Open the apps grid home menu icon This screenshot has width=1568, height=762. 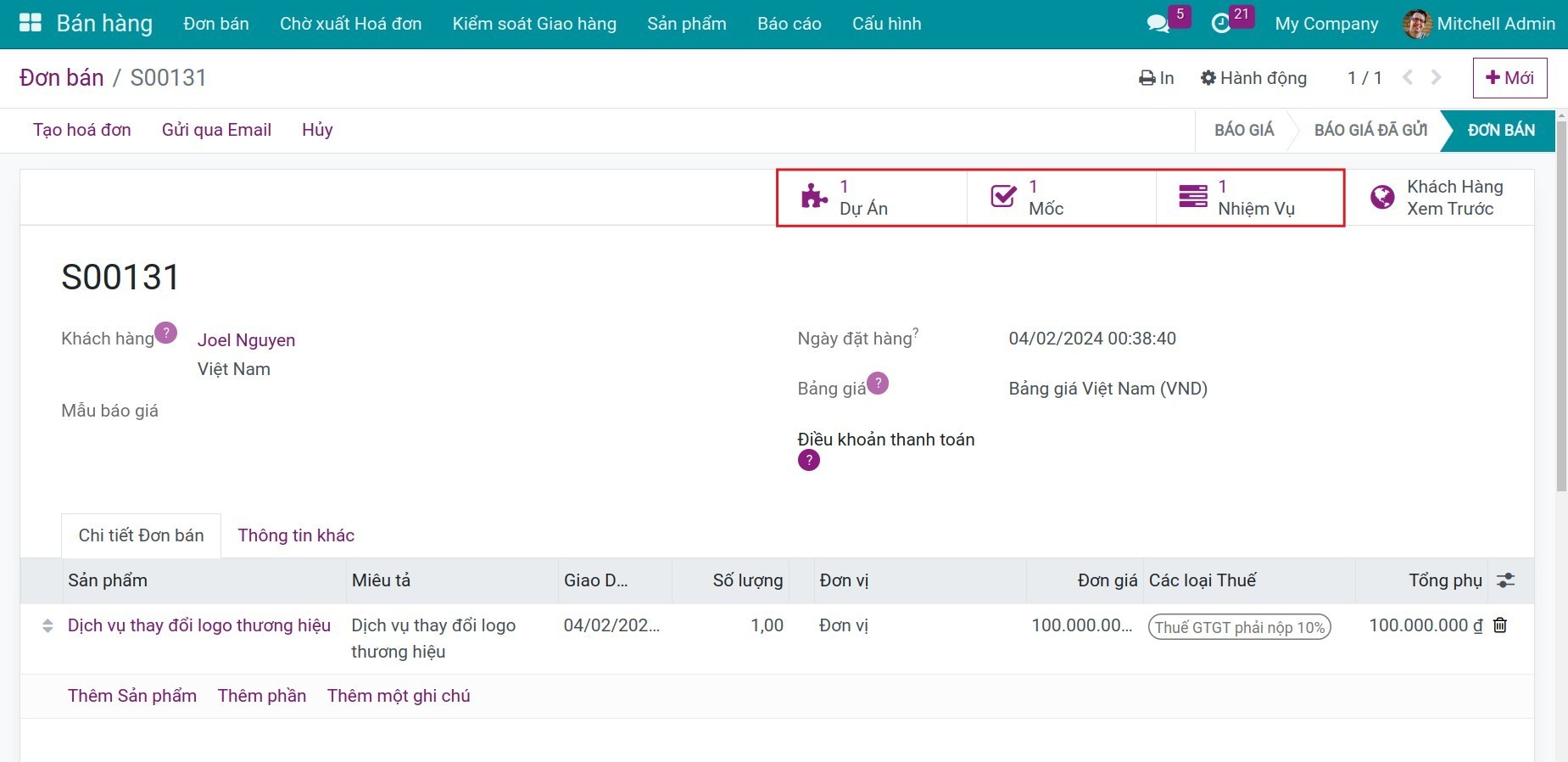tap(31, 23)
